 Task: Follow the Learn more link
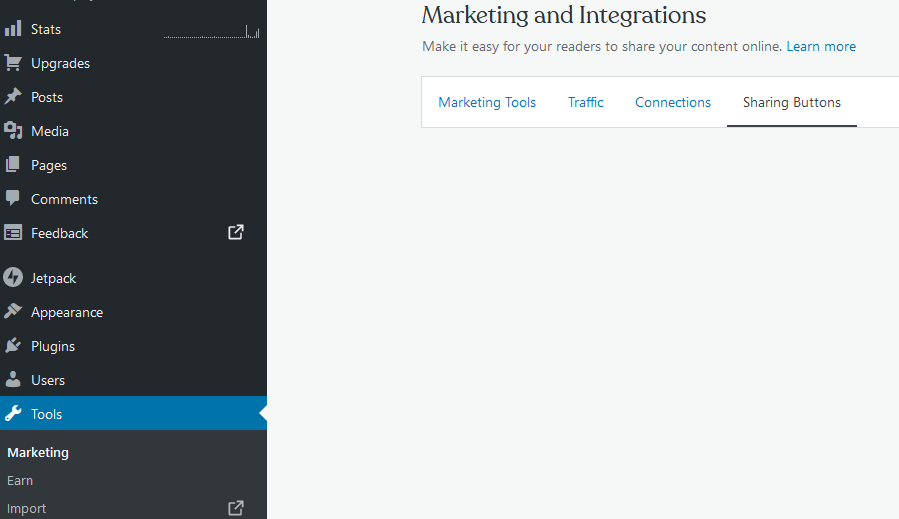tap(821, 46)
